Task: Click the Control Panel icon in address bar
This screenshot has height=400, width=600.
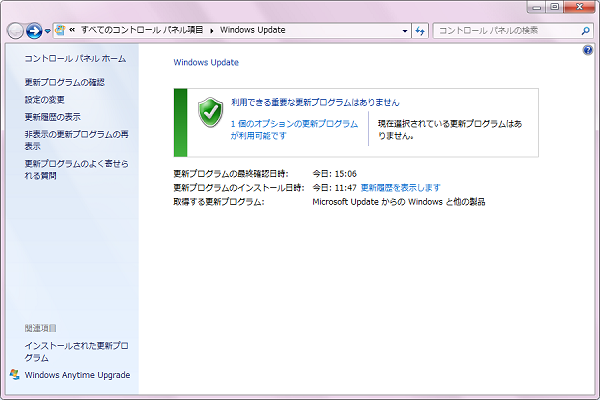Action: [62, 30]
